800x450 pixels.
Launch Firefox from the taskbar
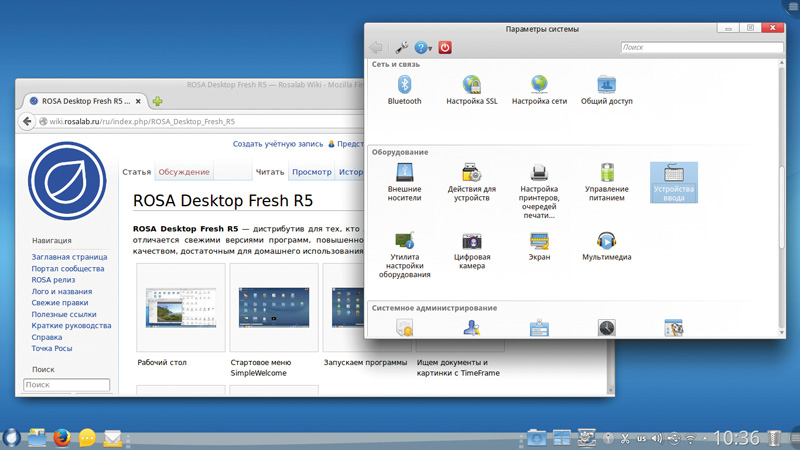(61, 437)
